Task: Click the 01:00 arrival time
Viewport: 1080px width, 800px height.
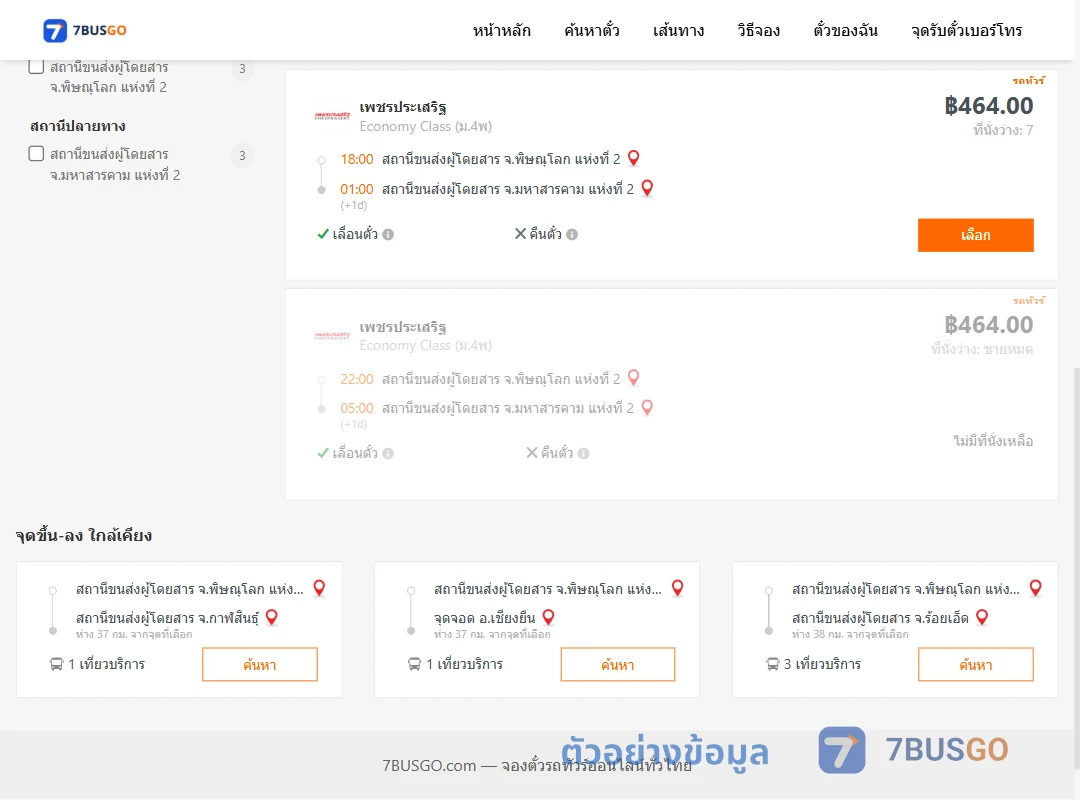Action: point(357,189)
